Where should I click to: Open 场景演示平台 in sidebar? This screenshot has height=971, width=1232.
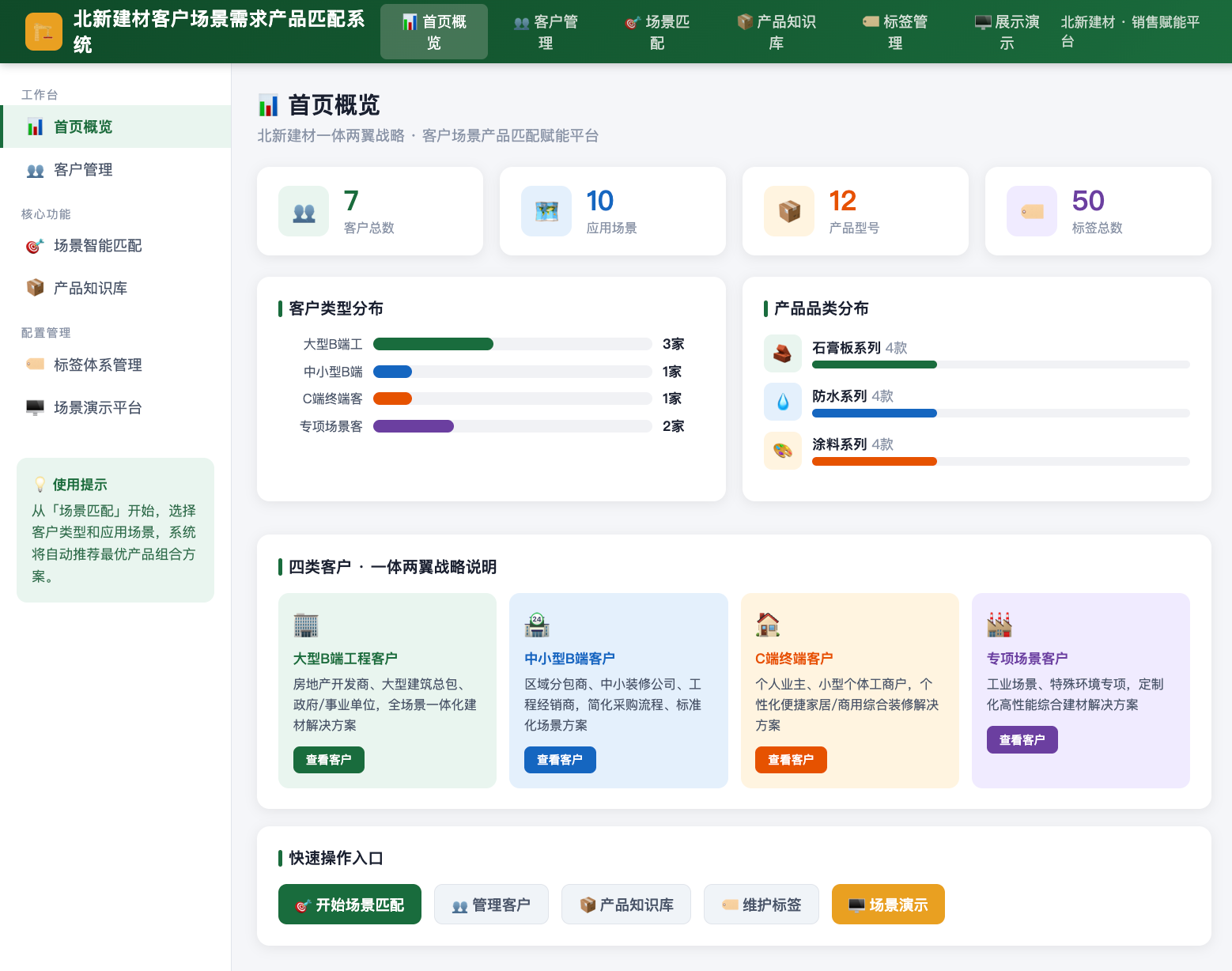pyautogui.click(x=115, y=407)
